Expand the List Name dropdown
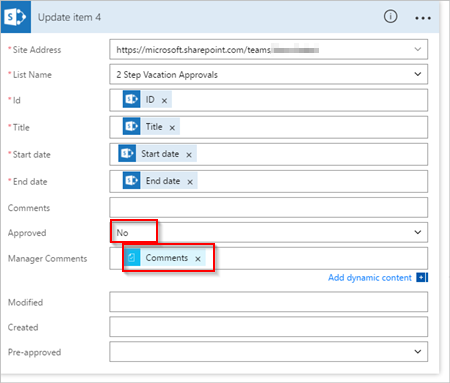Screen dimensions: 450x383 click(x=418, y=74)
